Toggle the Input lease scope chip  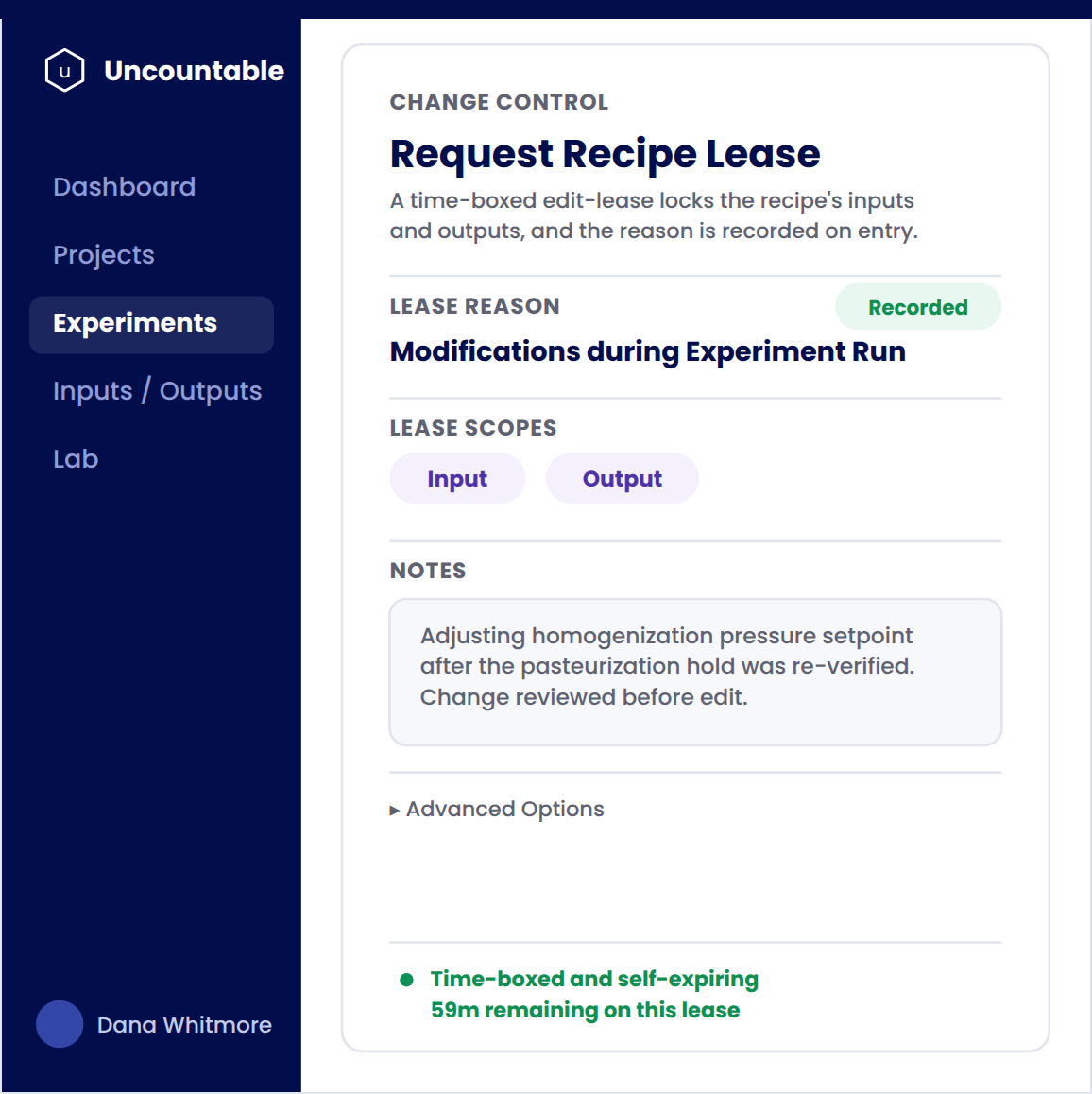click(457, 479)
